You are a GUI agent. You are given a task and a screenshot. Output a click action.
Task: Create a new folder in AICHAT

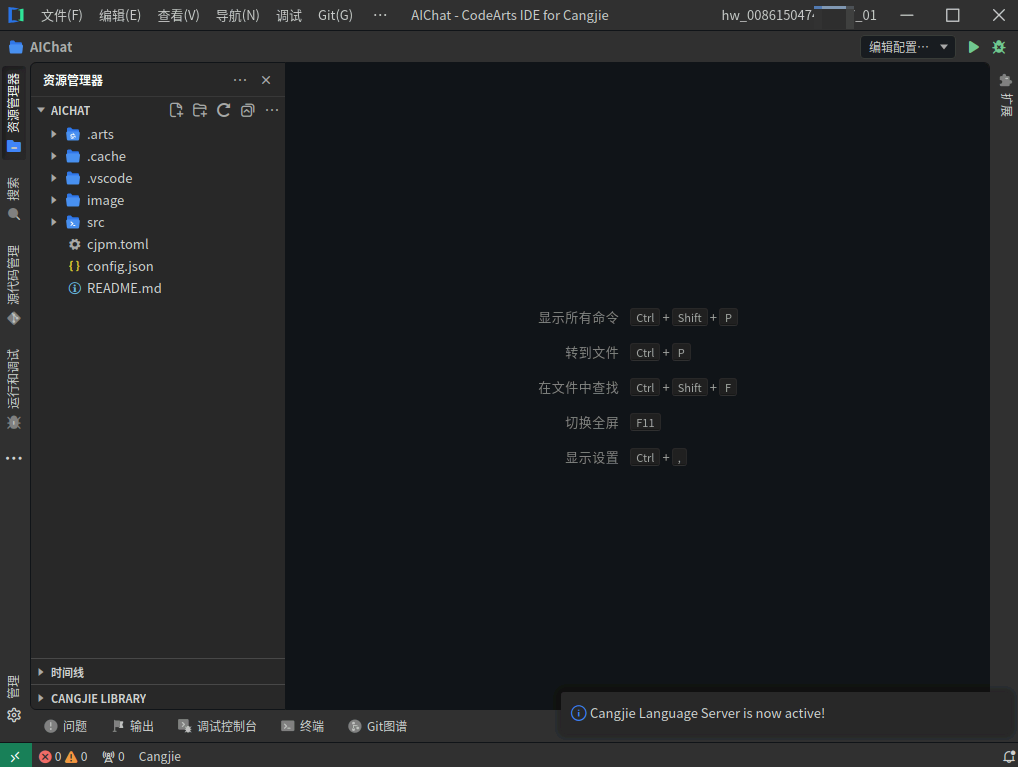(200, 110)
